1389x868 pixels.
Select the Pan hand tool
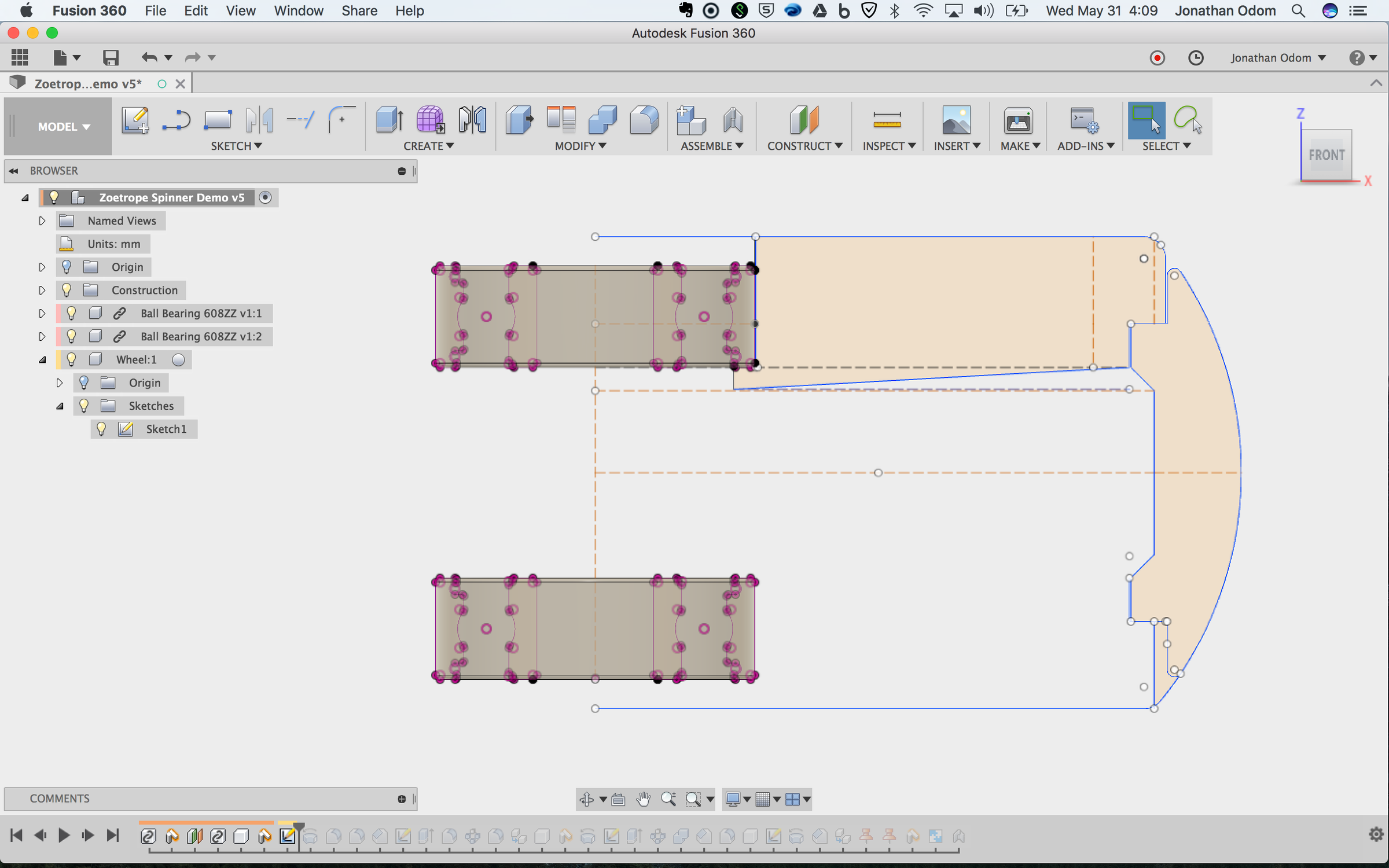(x=643, y=799)
